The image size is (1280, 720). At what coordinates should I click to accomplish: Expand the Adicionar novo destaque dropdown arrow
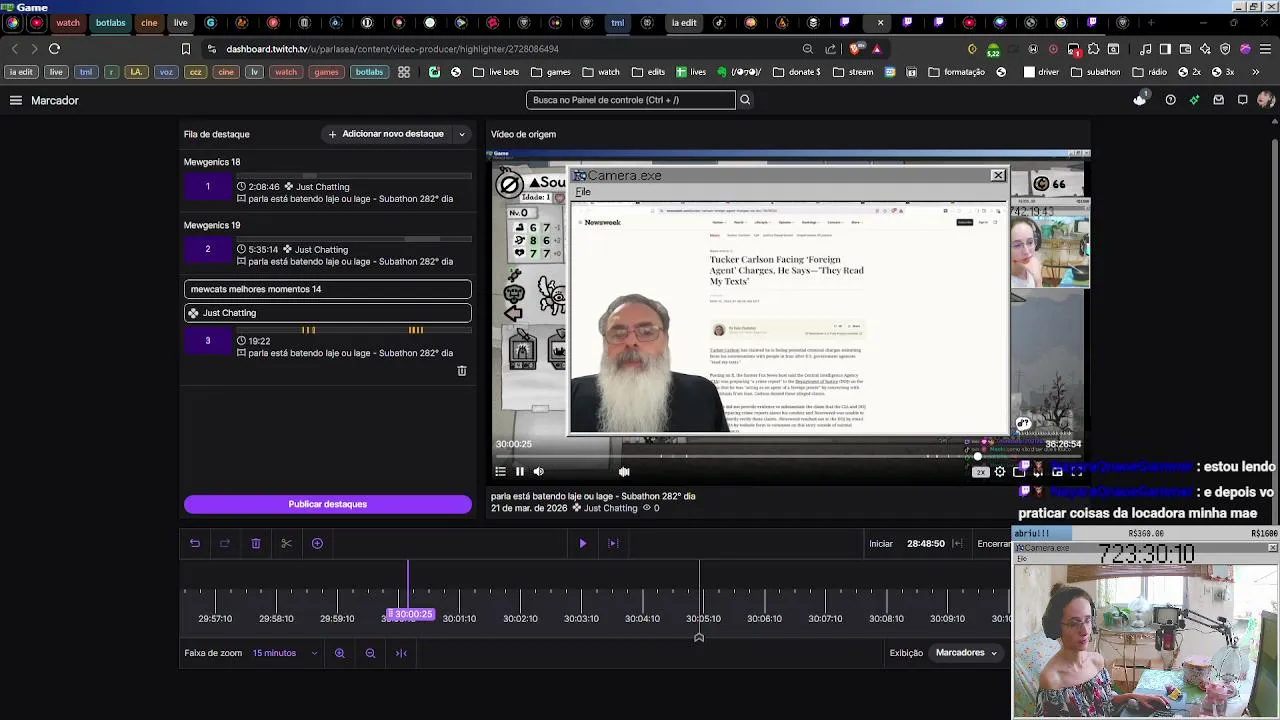(x=462, y=134)
